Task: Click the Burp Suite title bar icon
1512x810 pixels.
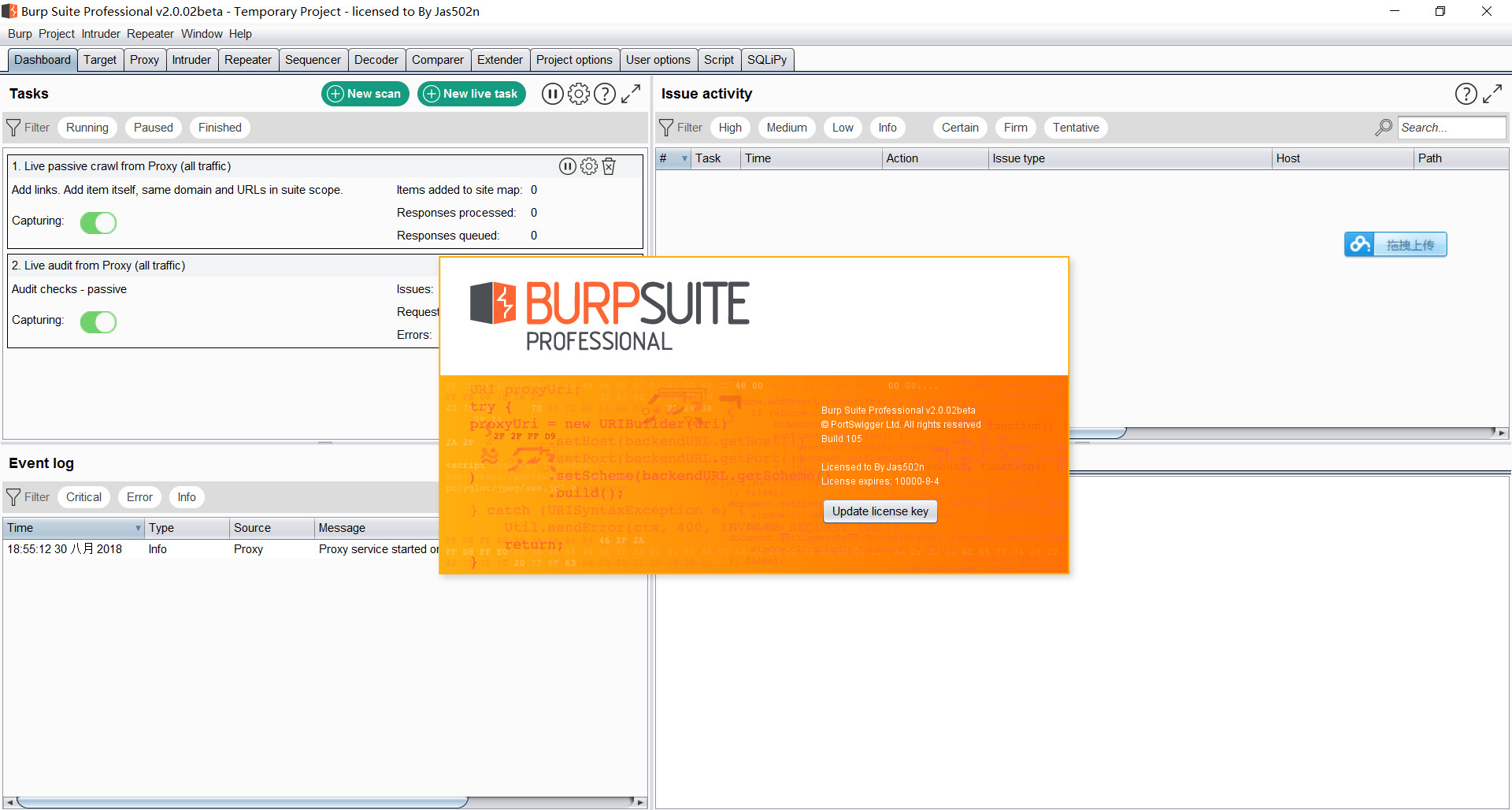Action: (9, 11)
